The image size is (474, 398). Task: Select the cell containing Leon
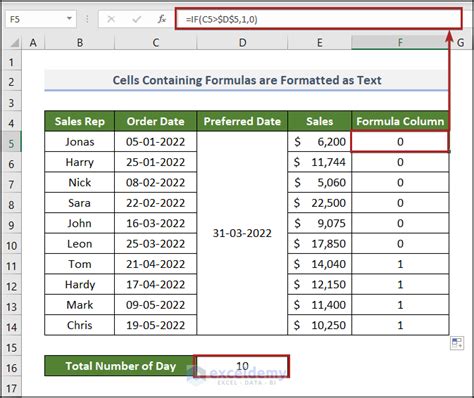[80, 244]
